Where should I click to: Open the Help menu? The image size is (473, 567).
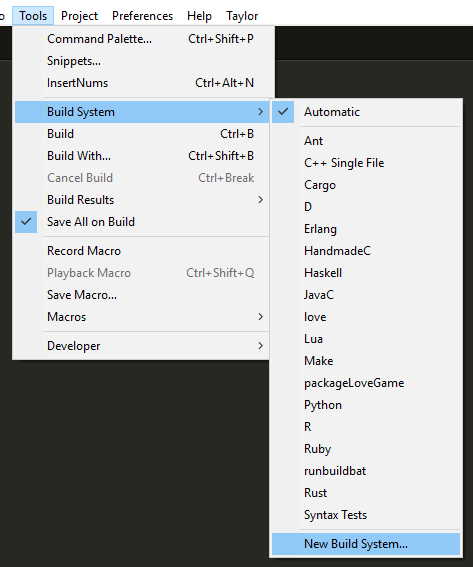point(199,16)
